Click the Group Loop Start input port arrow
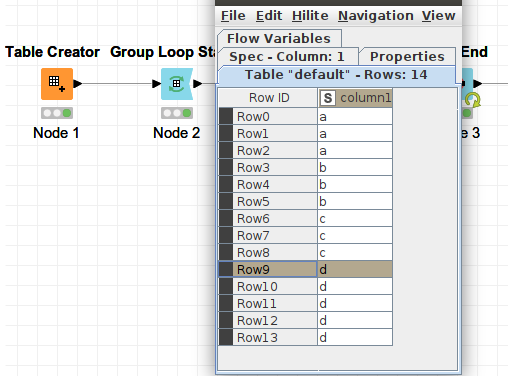 click(156, 84)
